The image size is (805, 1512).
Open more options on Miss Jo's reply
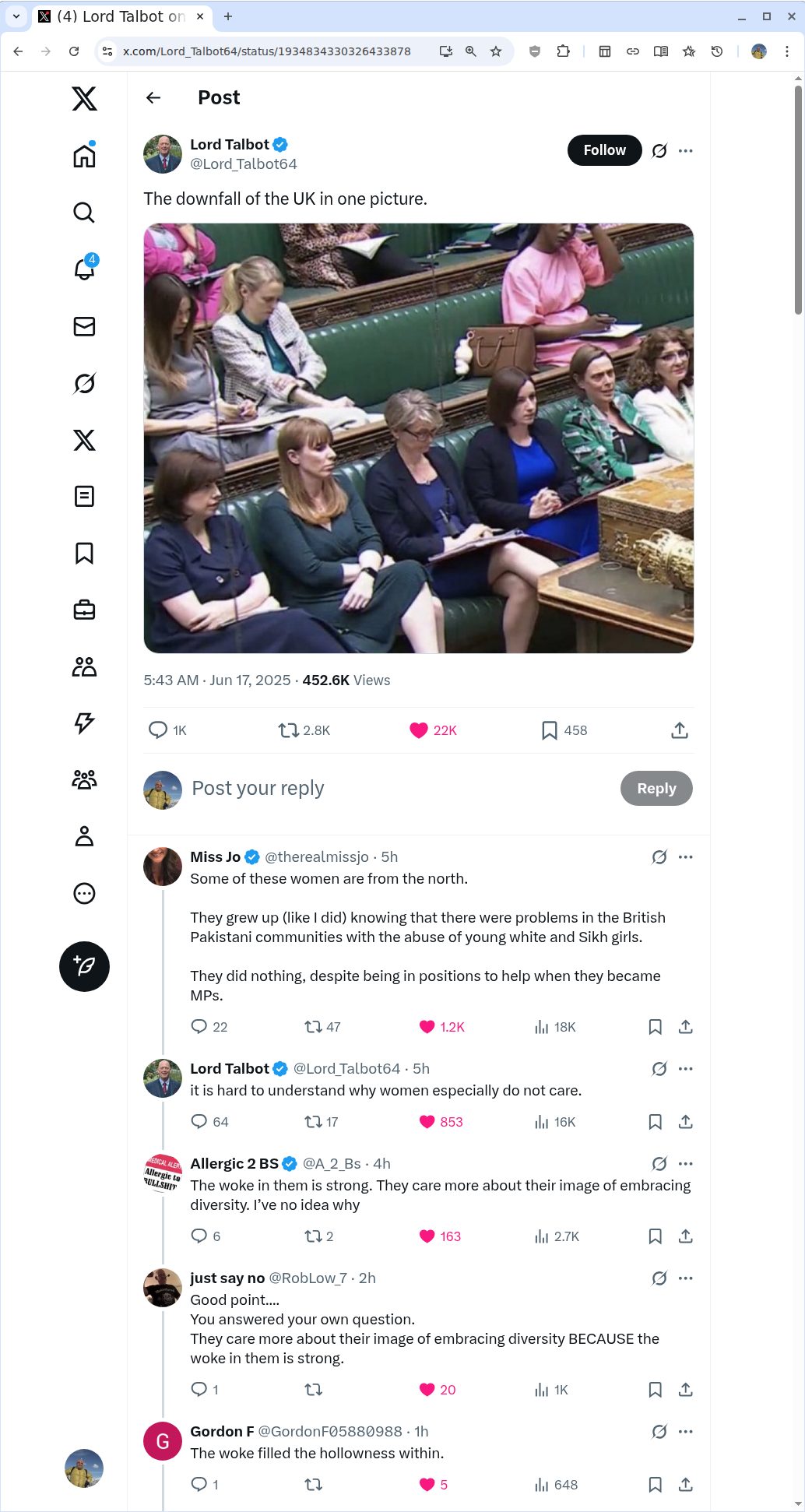point(685,857)
